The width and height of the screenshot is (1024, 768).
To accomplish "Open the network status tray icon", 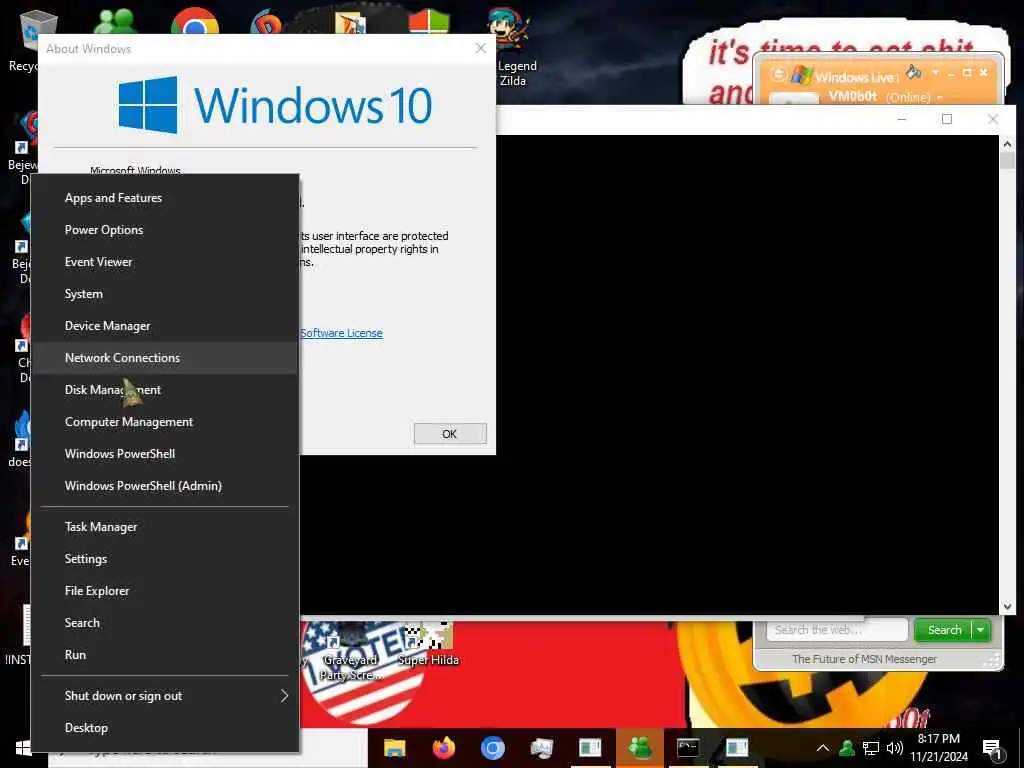I will (x=871, y=748).
